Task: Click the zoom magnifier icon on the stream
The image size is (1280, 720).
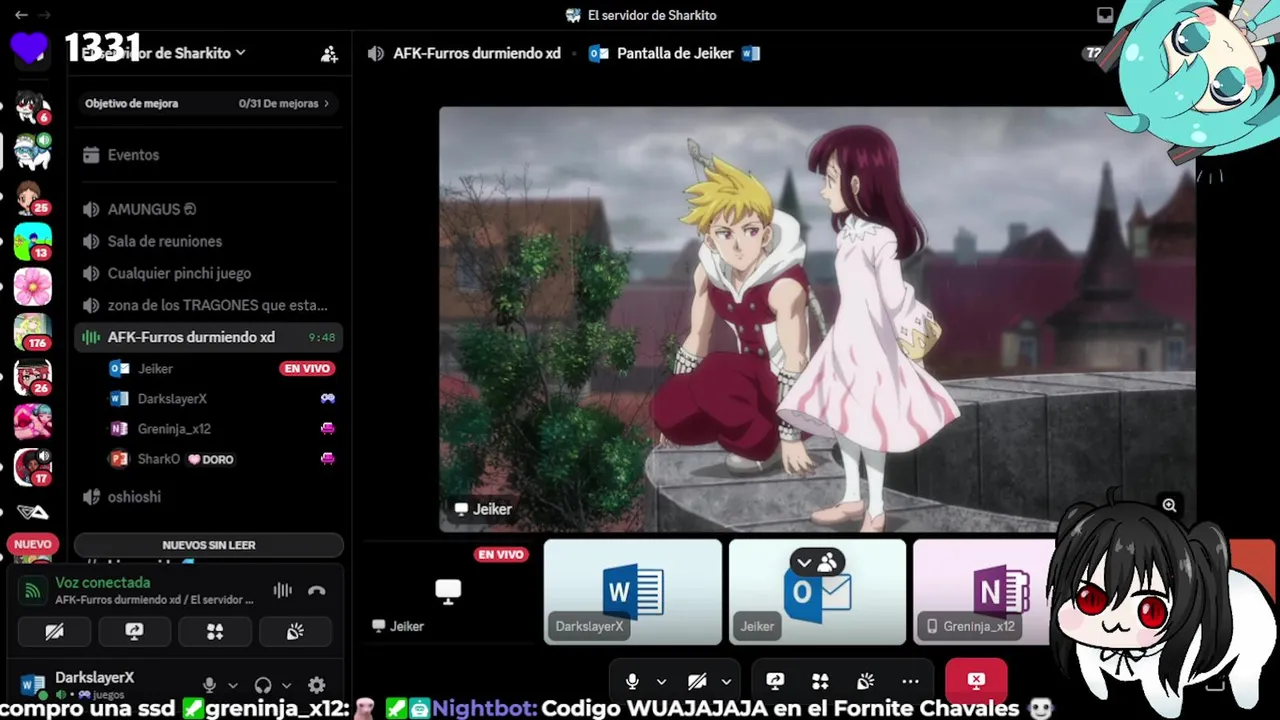Action: pyautogui.click(x=1169, y=506)
